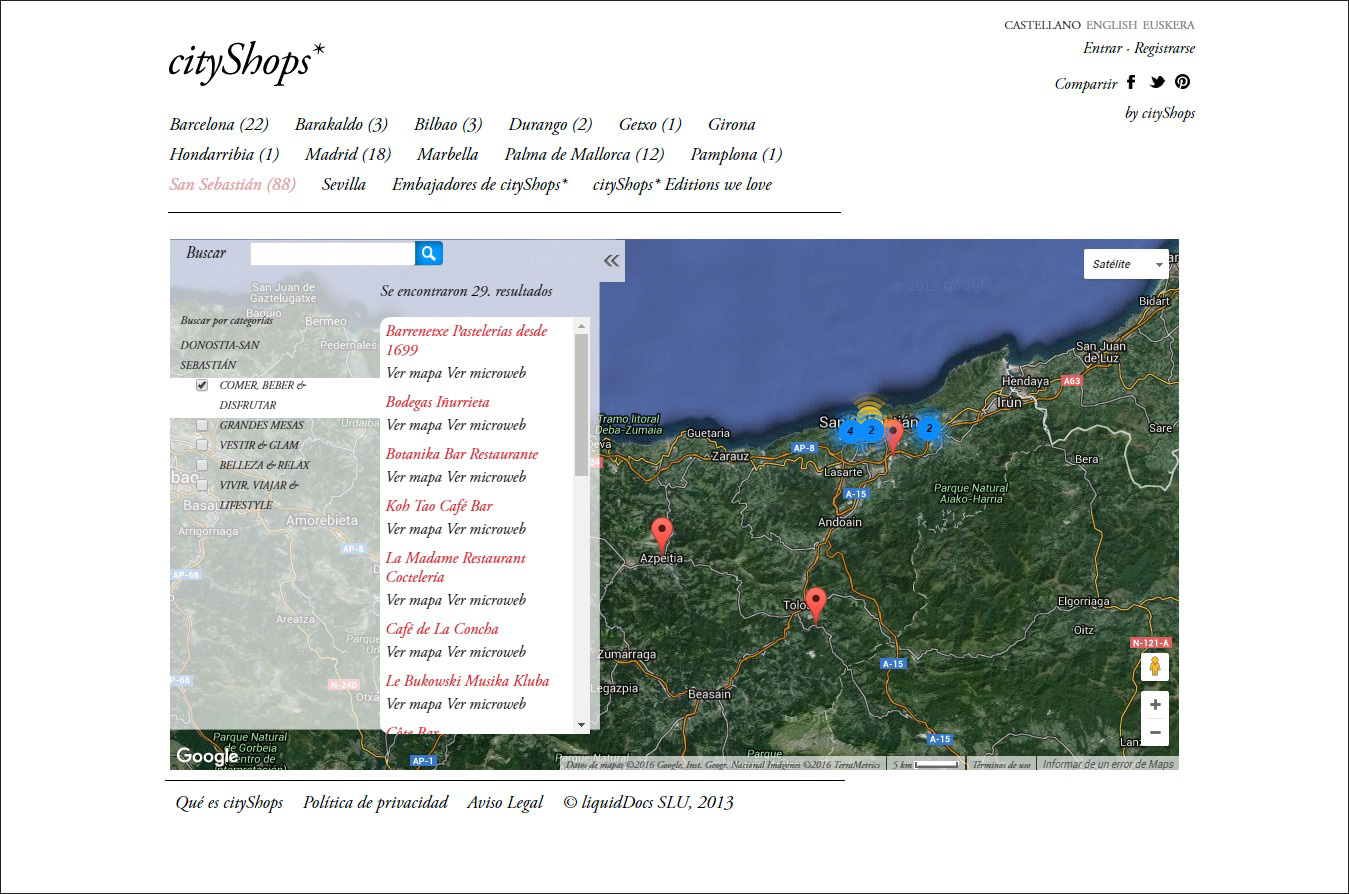Switch language to ENGLISH

click(1111, 25)
